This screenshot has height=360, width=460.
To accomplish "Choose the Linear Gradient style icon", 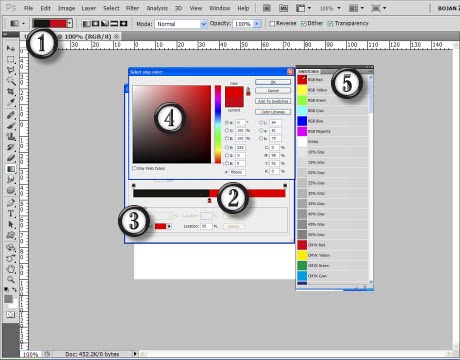I will pos(87,24).
